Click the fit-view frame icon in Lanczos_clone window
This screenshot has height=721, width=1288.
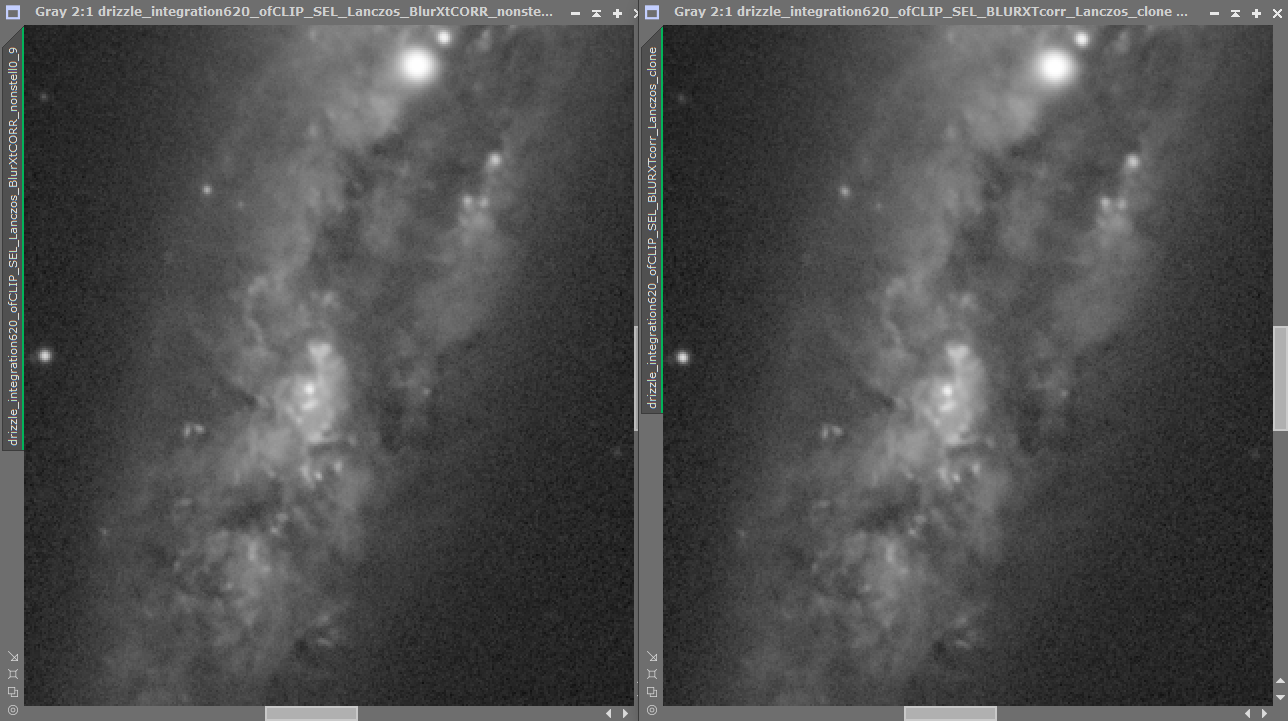click(x=652, y=674)
